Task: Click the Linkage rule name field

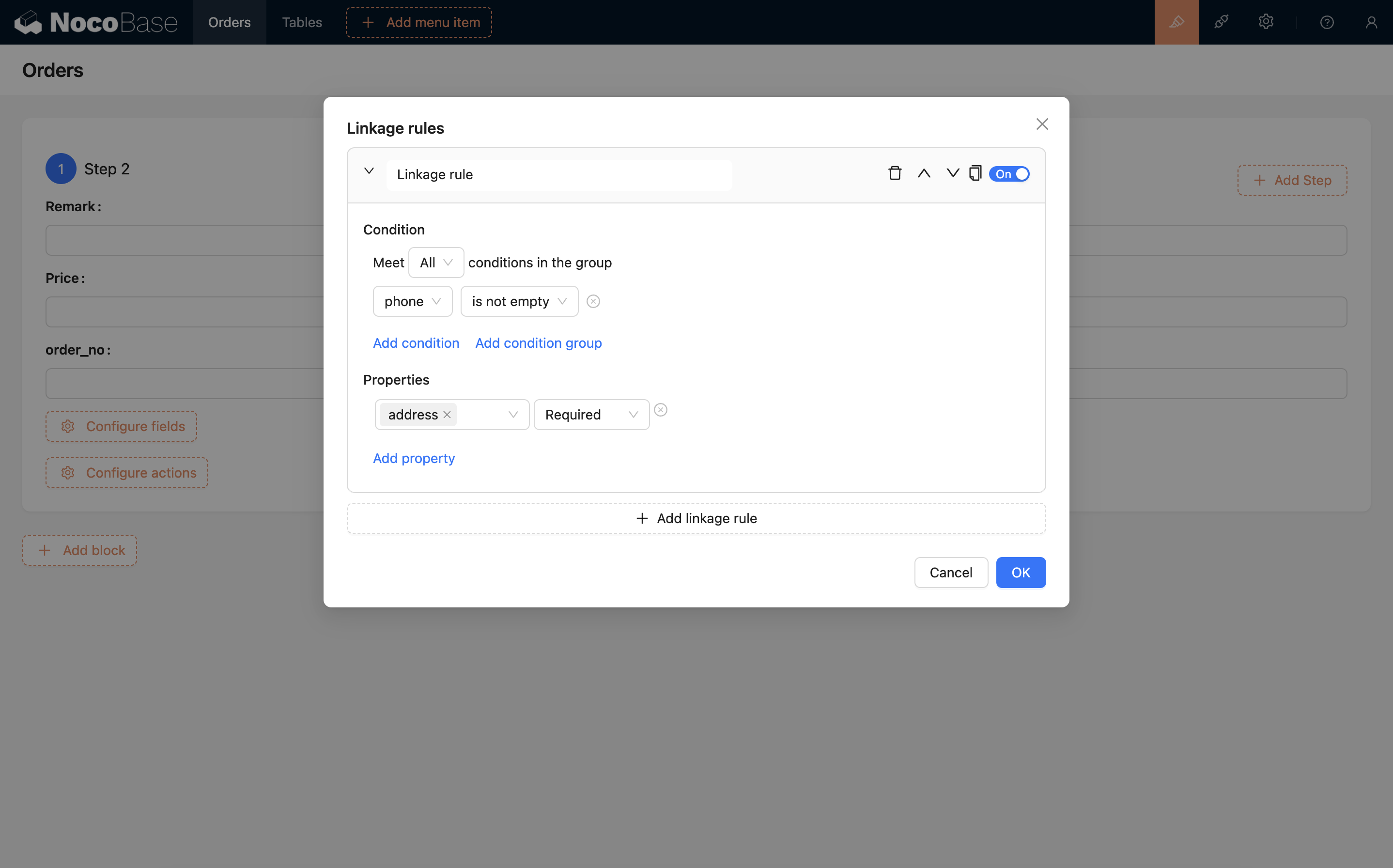Action: [x=558, y=174]
